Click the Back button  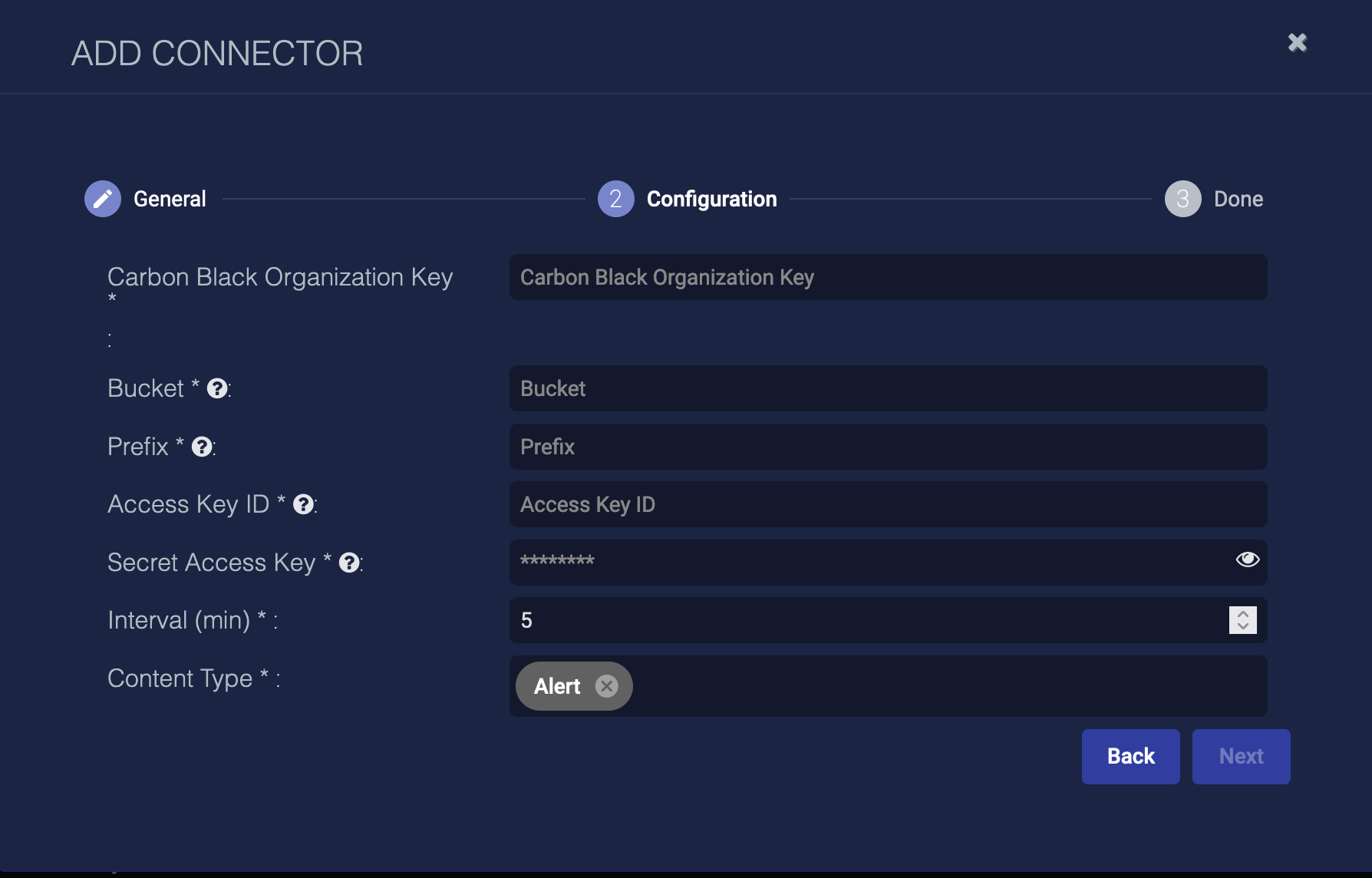pyautogui.click(x=1130, y=756)
